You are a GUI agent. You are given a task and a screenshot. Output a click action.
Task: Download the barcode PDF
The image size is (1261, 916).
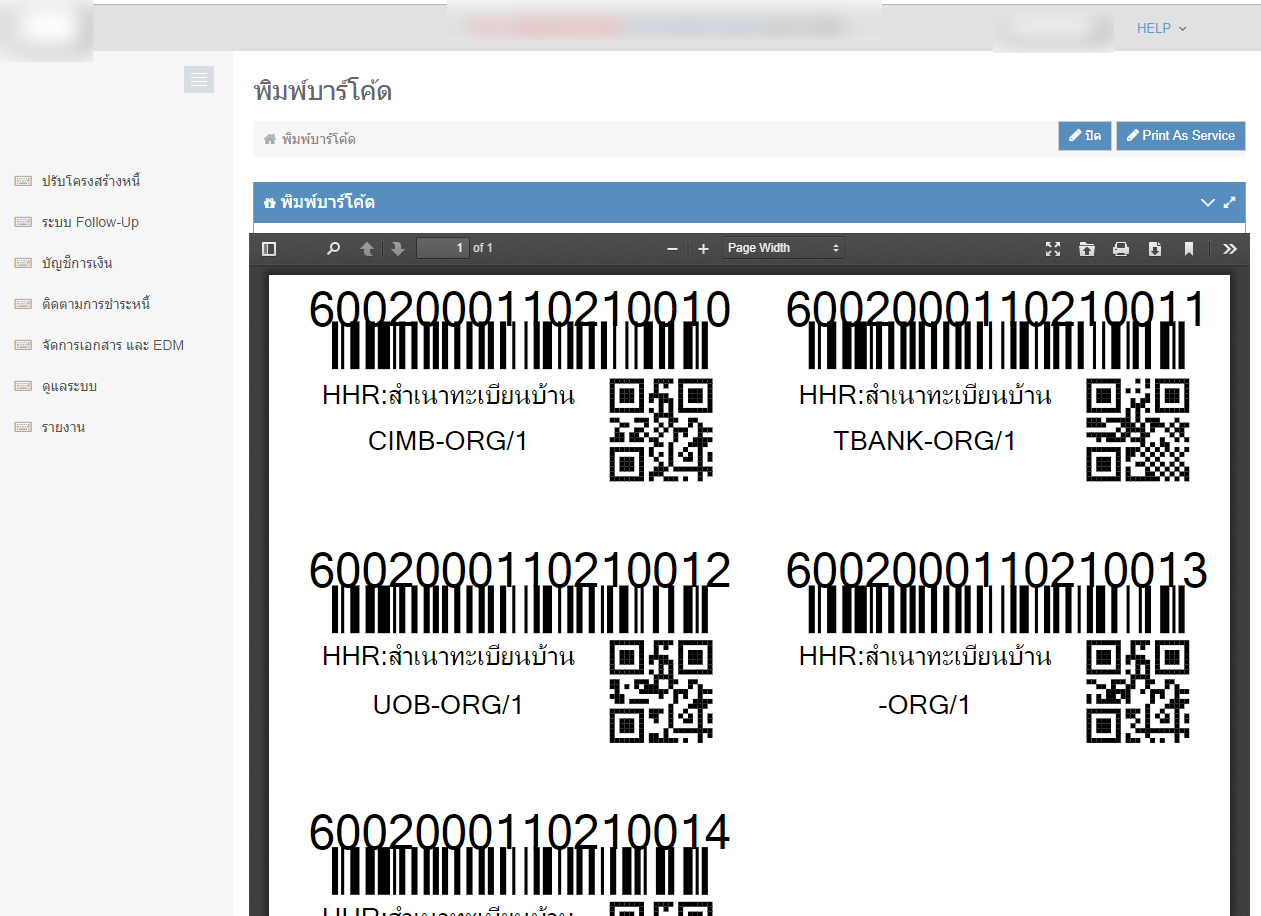pyautogui.click(x=1155, y=249)
